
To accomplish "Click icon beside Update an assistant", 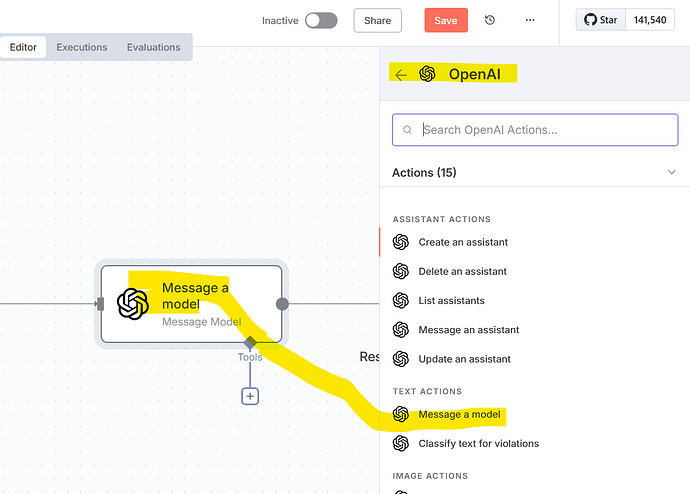I will click(401, 359).
